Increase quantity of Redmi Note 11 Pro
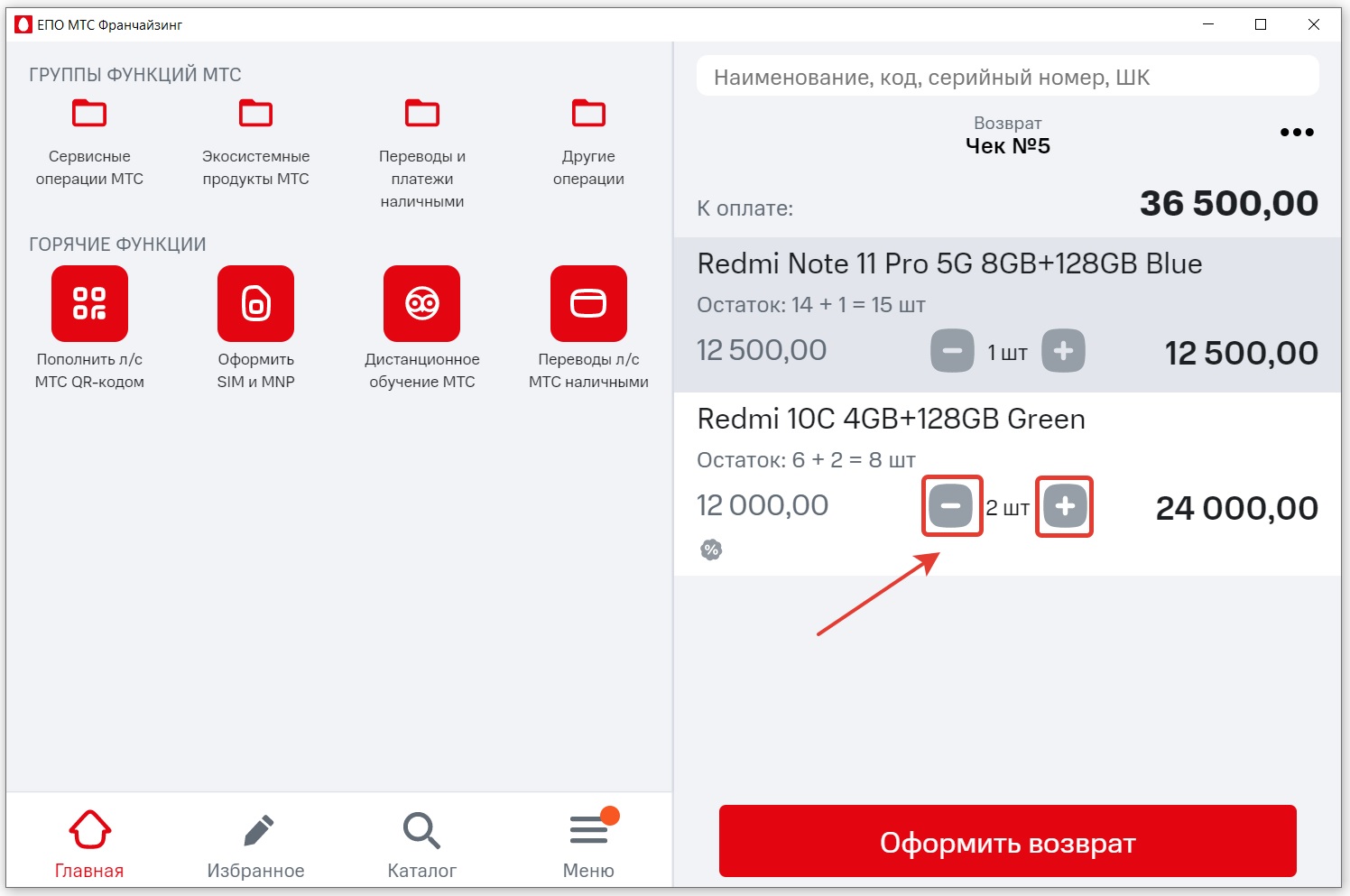The width and height of the screenshot is (1350, 896). 1063,351
